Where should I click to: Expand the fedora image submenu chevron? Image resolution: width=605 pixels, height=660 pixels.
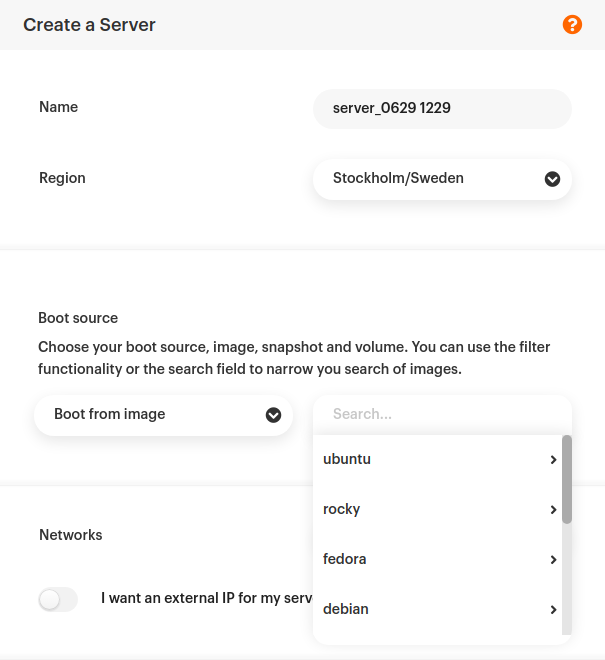(553, 560)
